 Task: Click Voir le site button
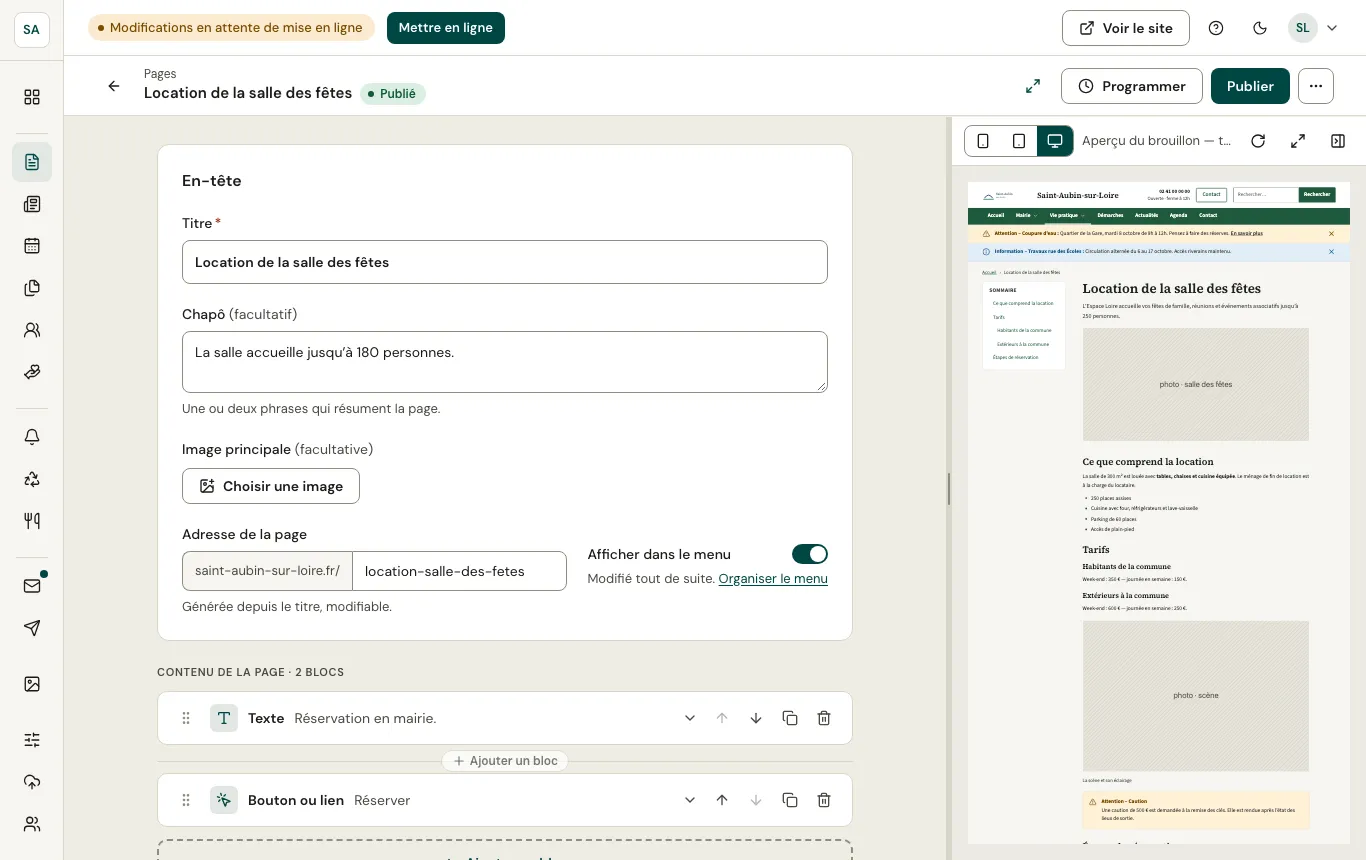coord(1126,28)
